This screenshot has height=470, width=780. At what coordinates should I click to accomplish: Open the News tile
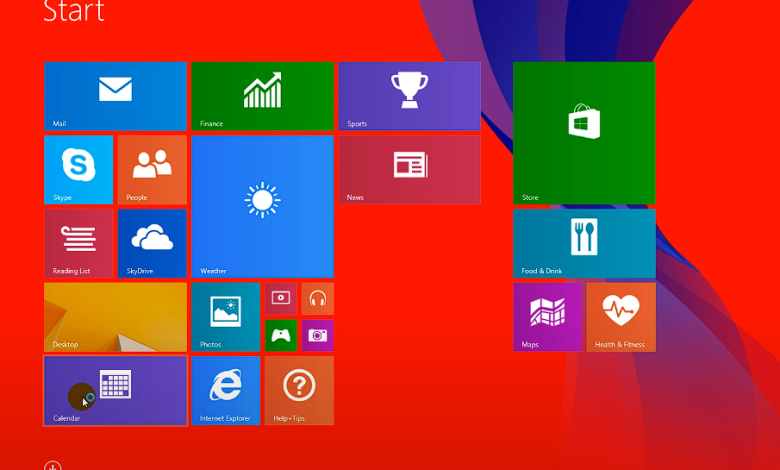(409, 170)
